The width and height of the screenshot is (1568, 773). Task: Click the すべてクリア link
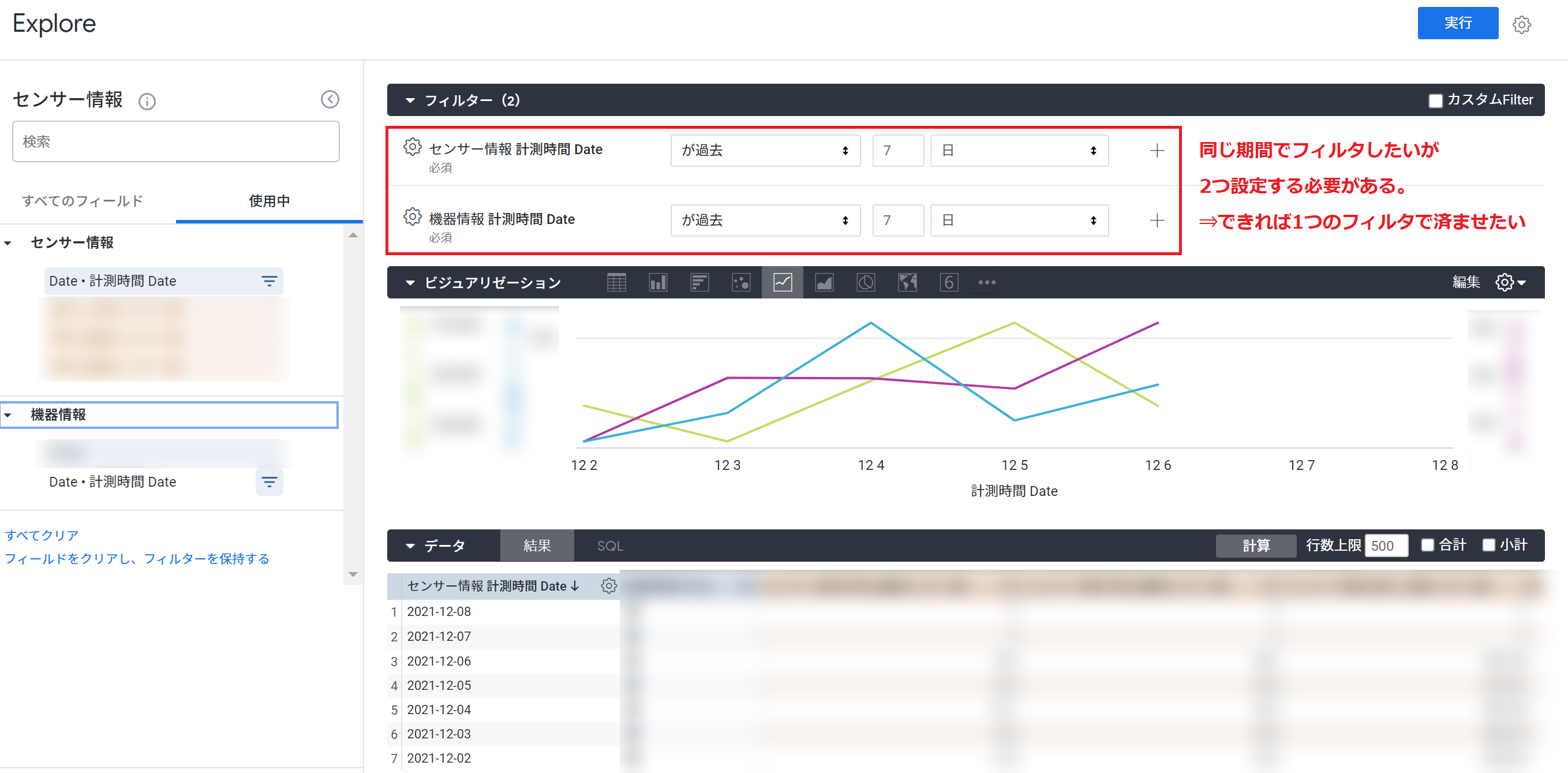tap(42, 535)
